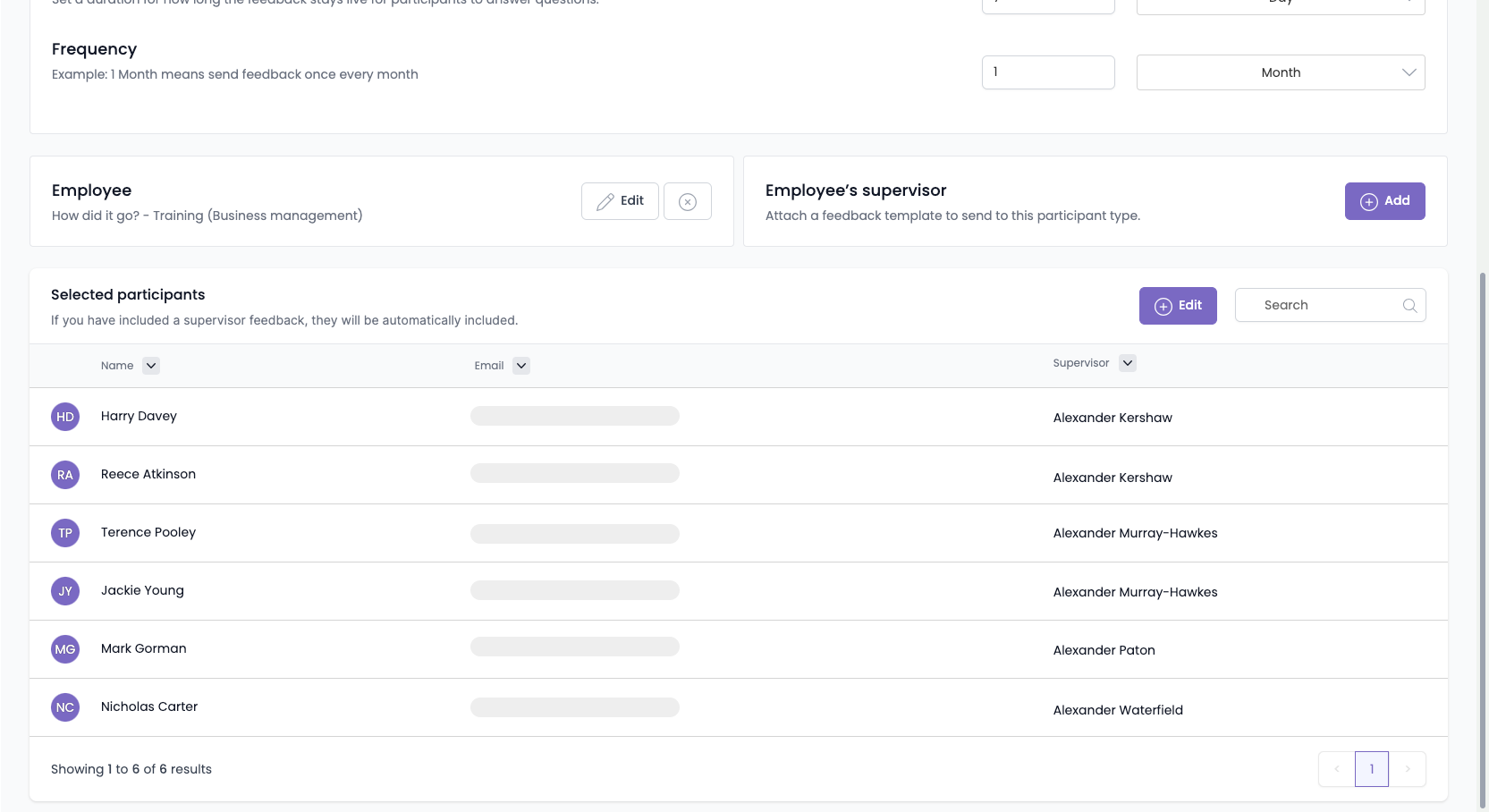This screenshot has width=1489, height=812.
Task: Remove the Employee feedback template
Action: click(688, 201)
